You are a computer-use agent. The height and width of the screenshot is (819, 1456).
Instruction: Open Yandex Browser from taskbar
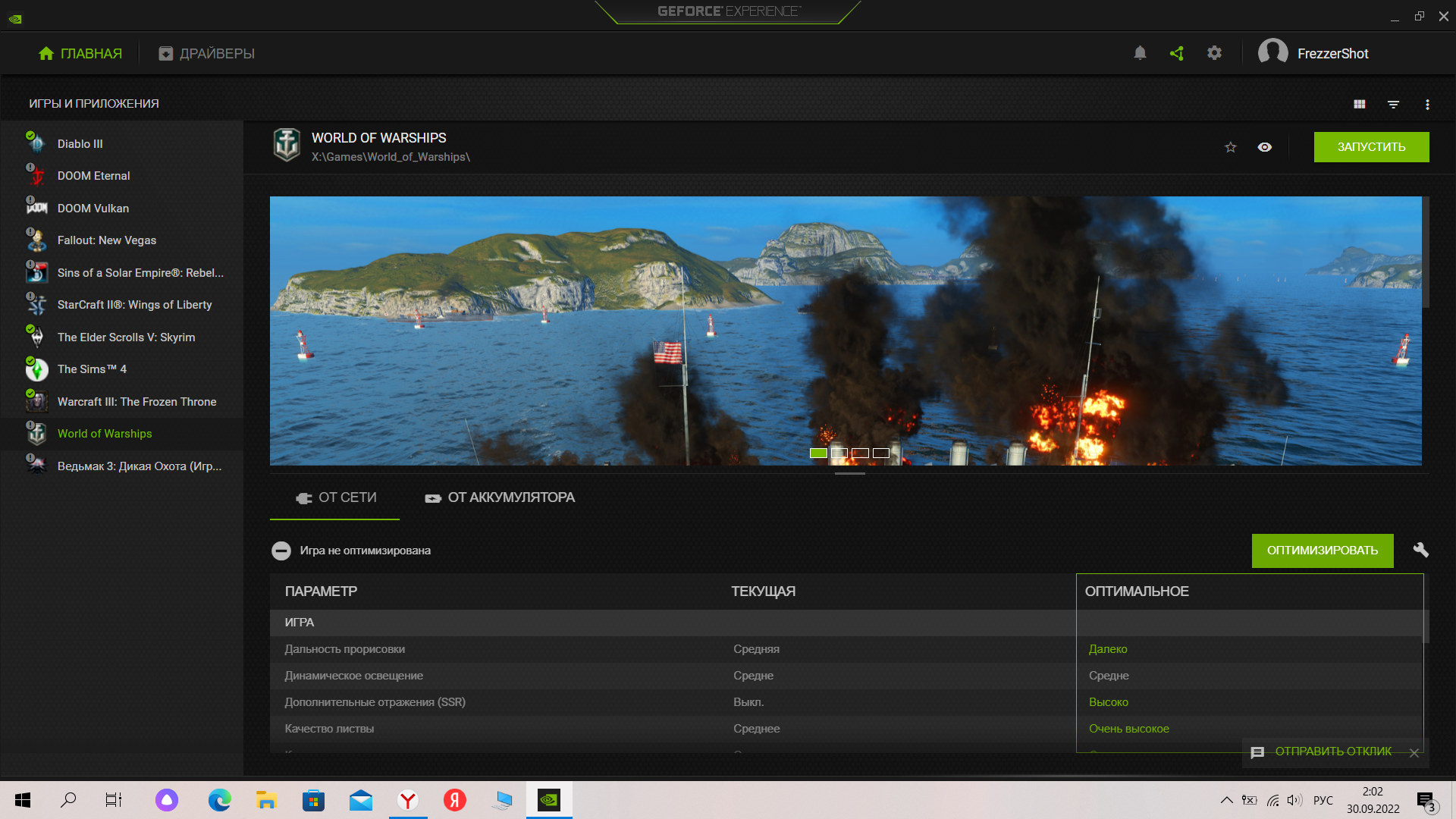click(x=408, y=800)
